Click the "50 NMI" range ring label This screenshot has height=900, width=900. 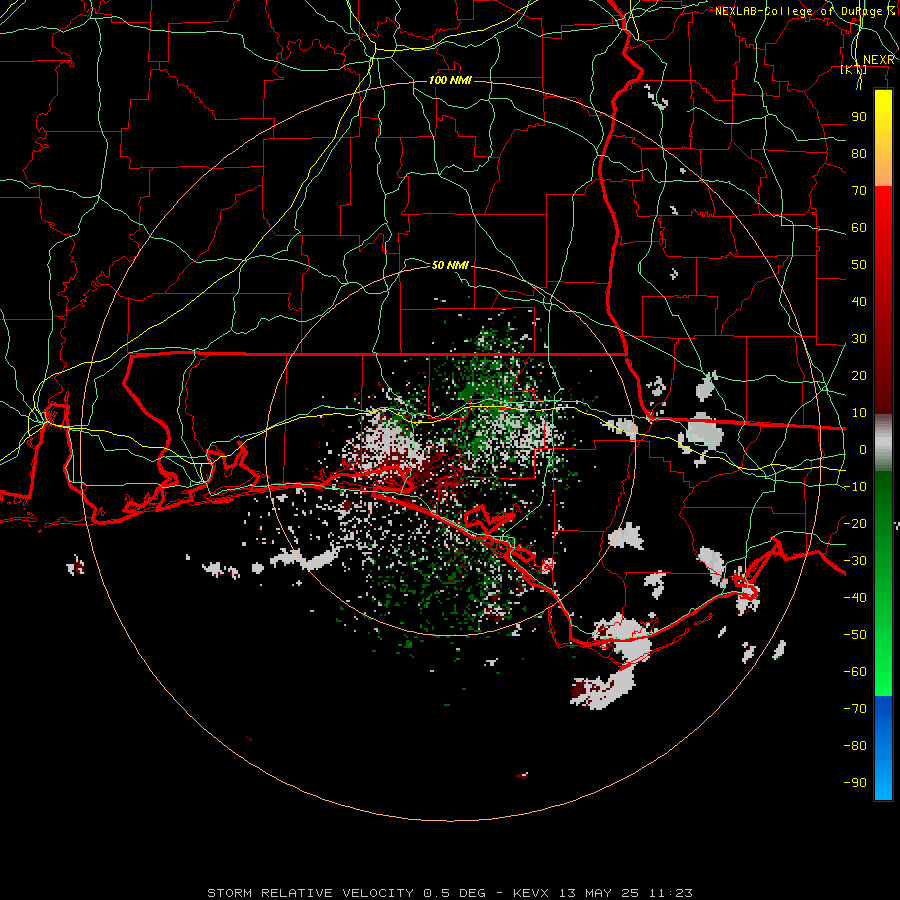pos(450,265)
